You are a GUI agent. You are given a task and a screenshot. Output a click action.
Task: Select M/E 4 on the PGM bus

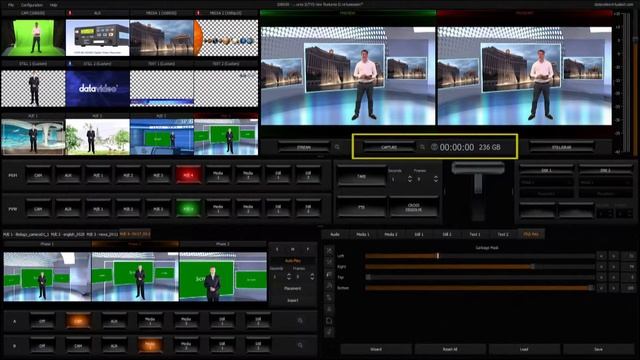pos(188,175)
